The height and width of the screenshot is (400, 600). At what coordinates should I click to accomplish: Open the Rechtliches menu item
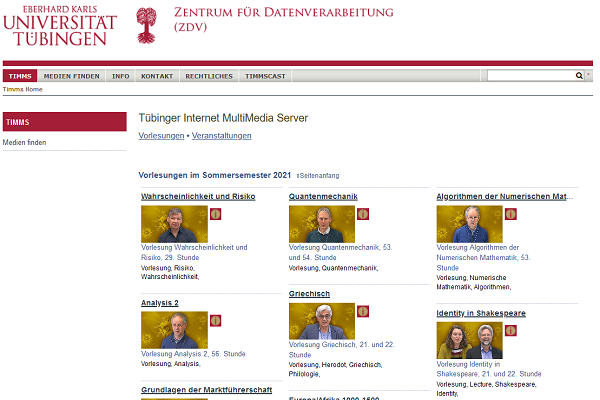(209, 76)
